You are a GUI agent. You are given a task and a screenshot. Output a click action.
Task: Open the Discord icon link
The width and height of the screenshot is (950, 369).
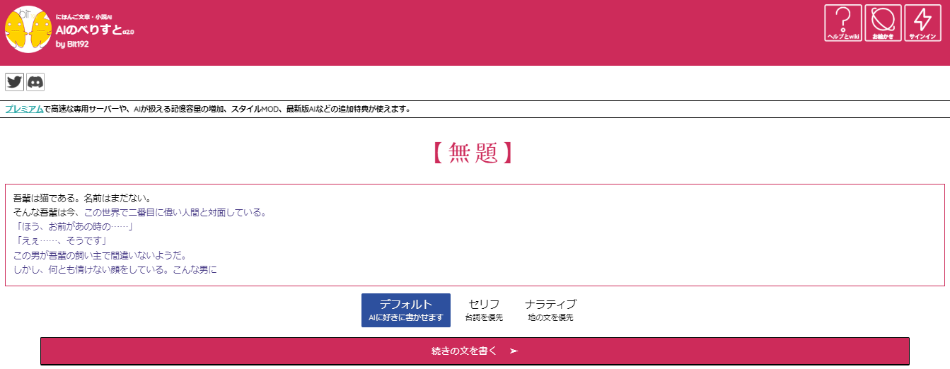[x=36, y=82]
